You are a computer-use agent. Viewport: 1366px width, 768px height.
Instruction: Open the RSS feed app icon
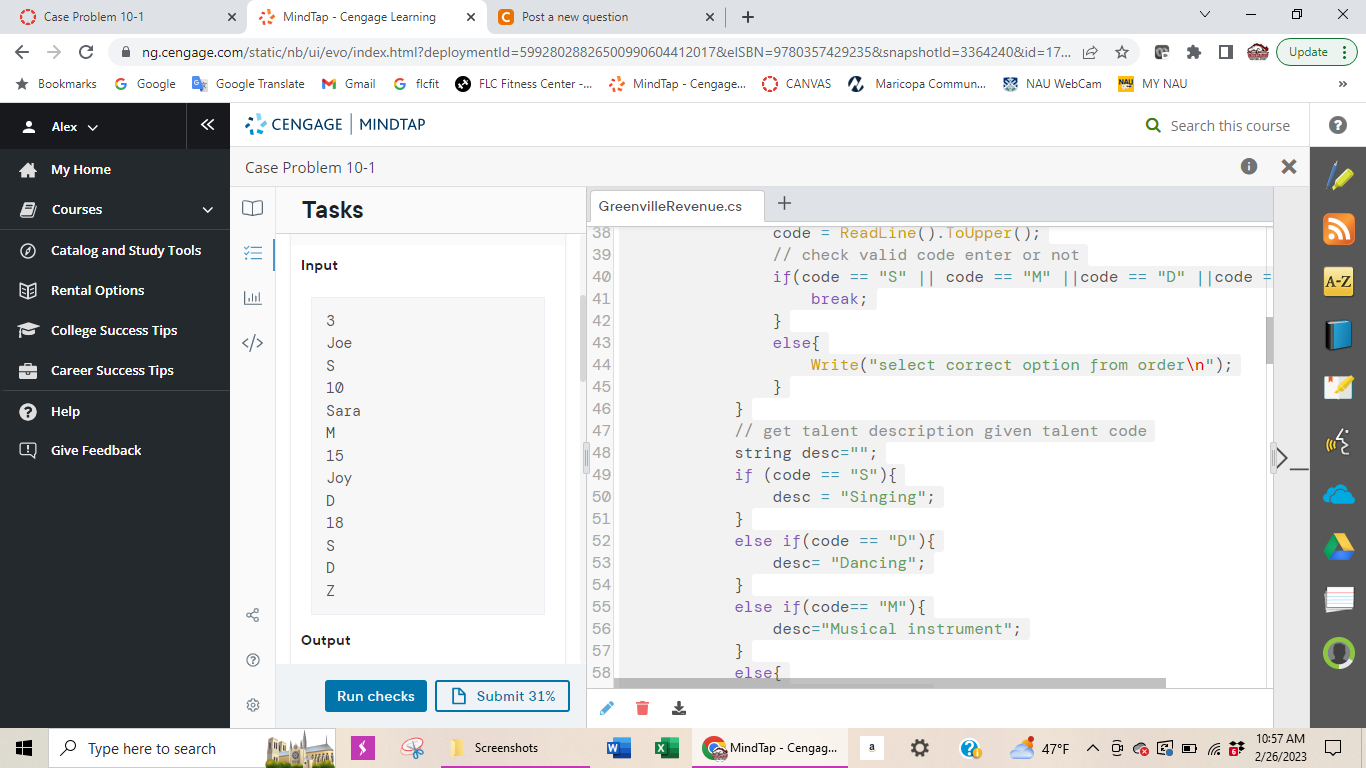pyautogui.click(x=1339, y=229)
